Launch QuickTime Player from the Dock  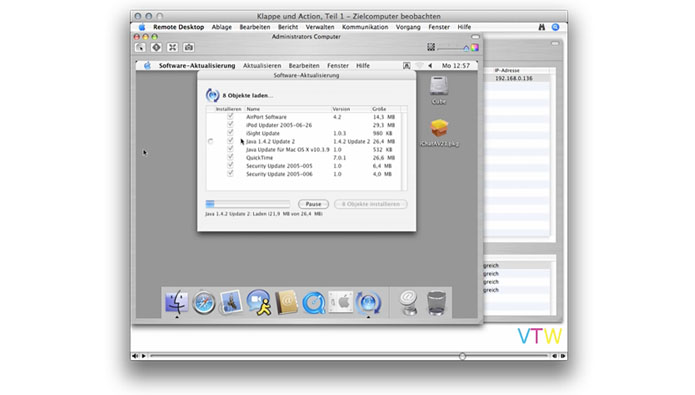pyautogui.click(x=314, y=303)
